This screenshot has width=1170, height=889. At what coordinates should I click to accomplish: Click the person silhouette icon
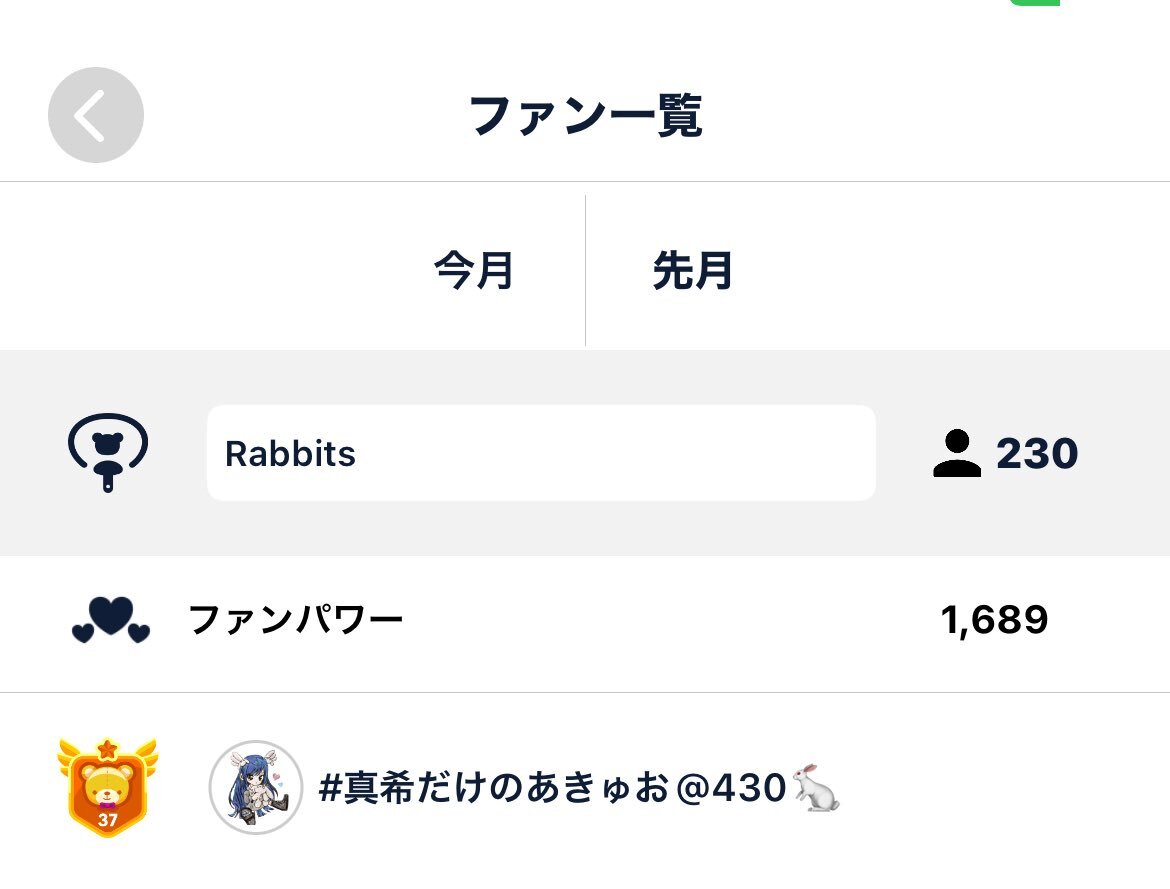(957, 453)
